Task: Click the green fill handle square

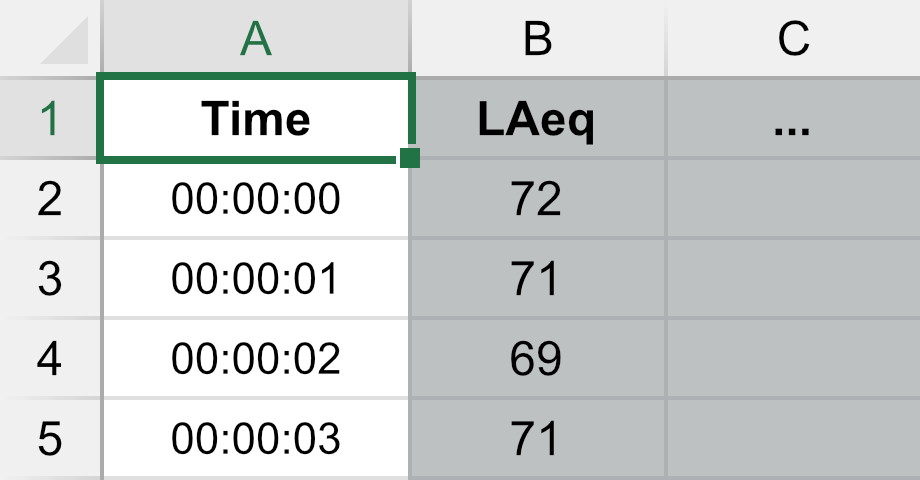Action: 410,158
